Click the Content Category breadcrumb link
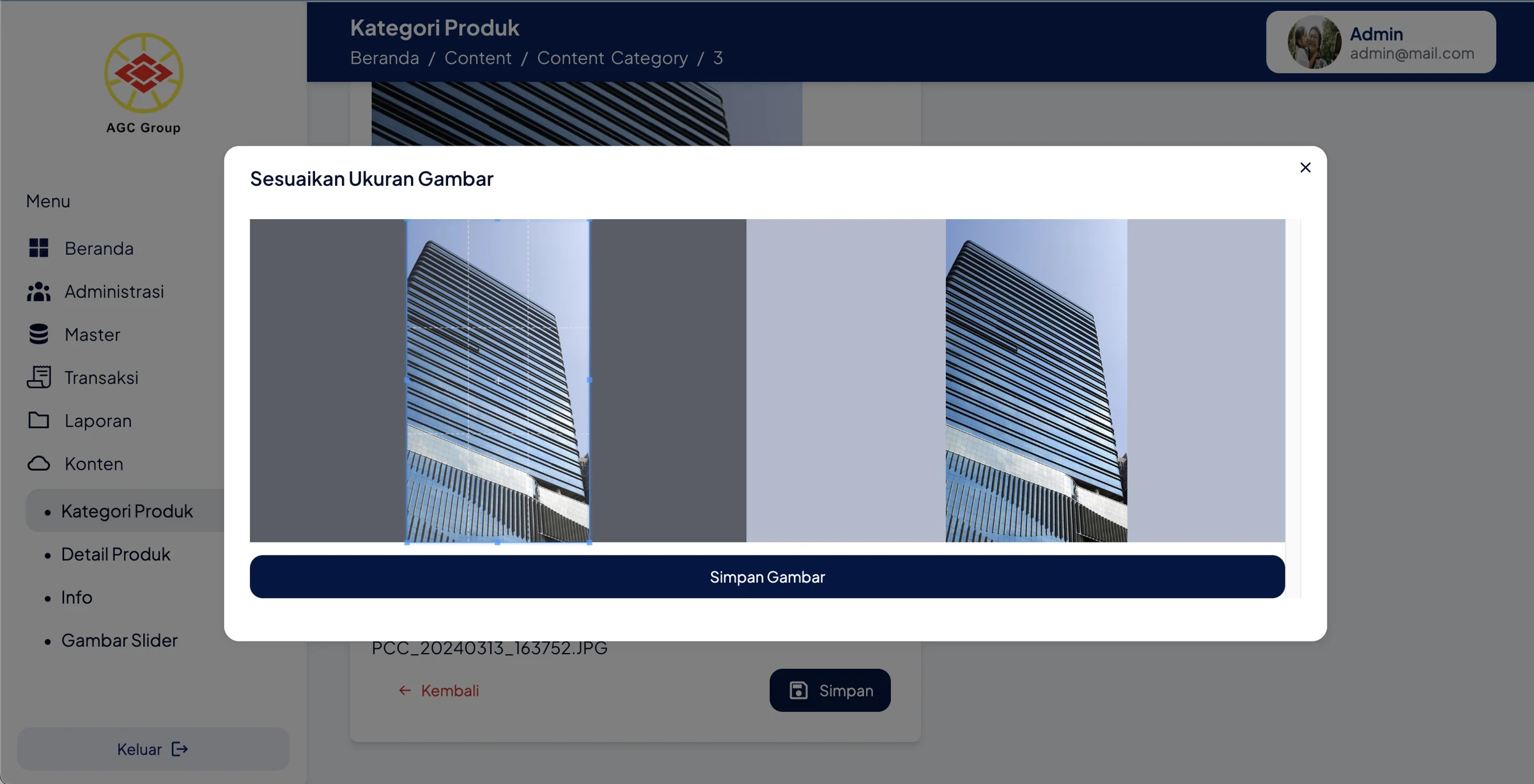 612,58
